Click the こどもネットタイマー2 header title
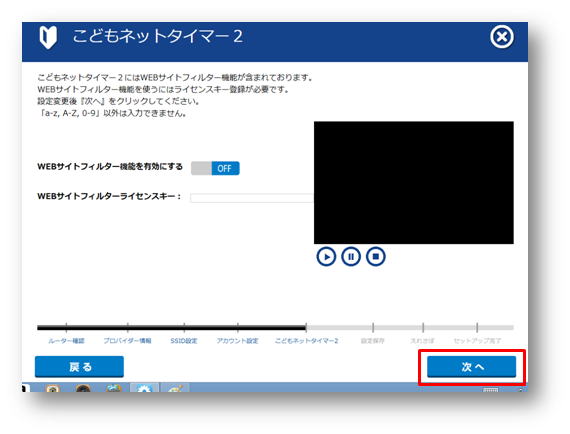This screenshot has height=434, width=570. pyautogui.click(x=157, y=36)
